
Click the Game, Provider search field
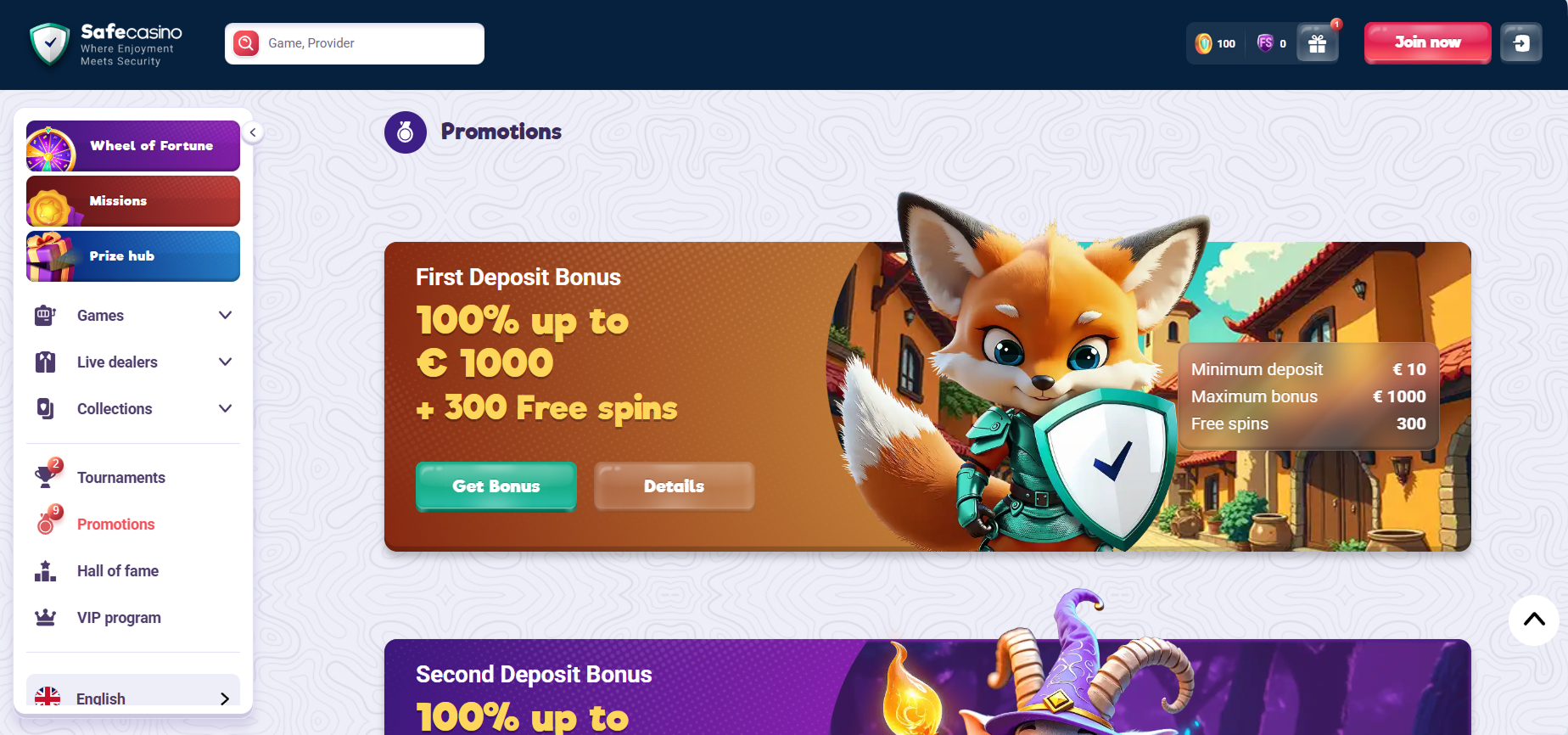[x=355, y=43]
